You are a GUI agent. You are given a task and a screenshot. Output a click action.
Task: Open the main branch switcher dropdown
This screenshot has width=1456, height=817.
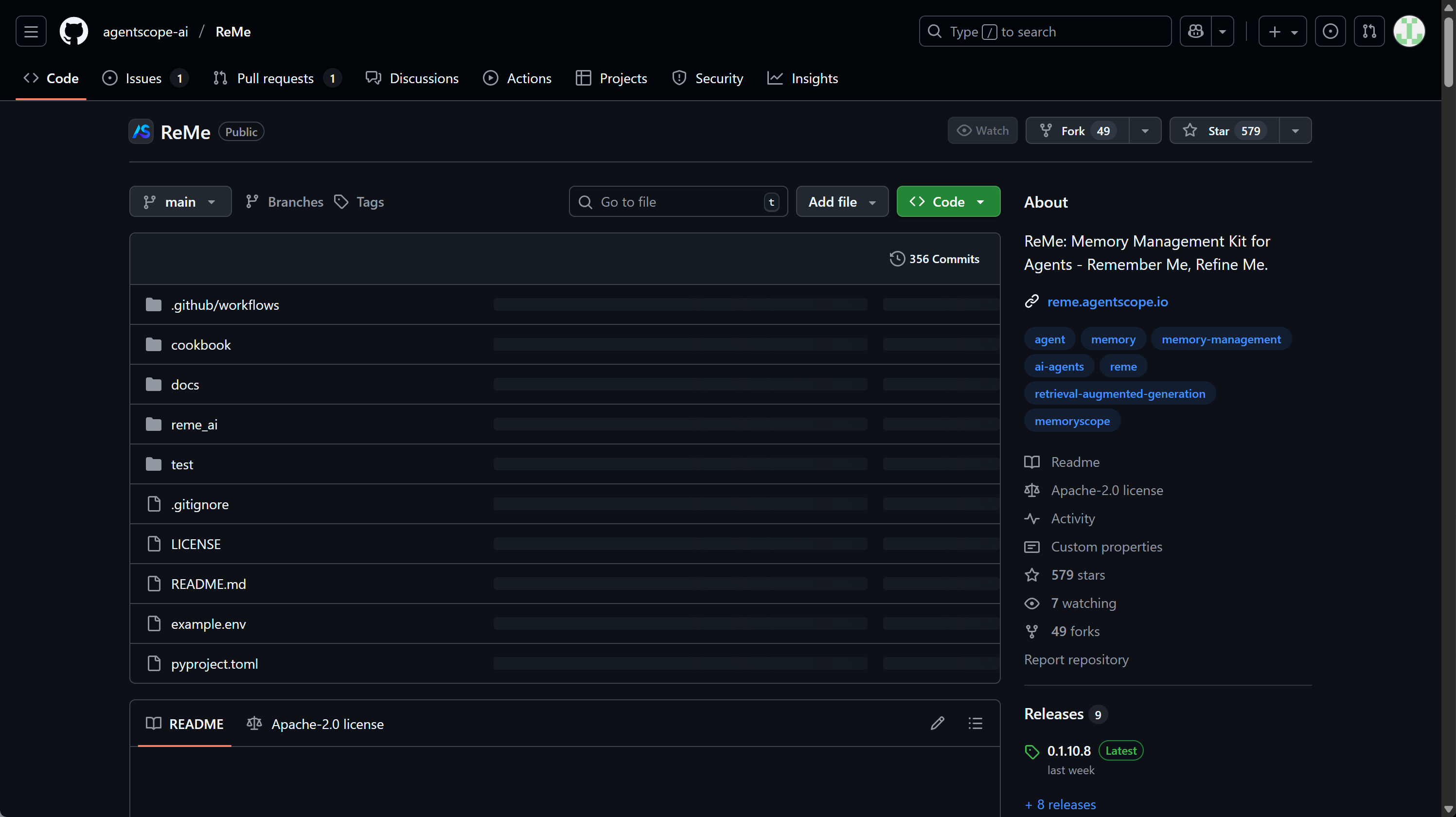(x=180, y=202)
